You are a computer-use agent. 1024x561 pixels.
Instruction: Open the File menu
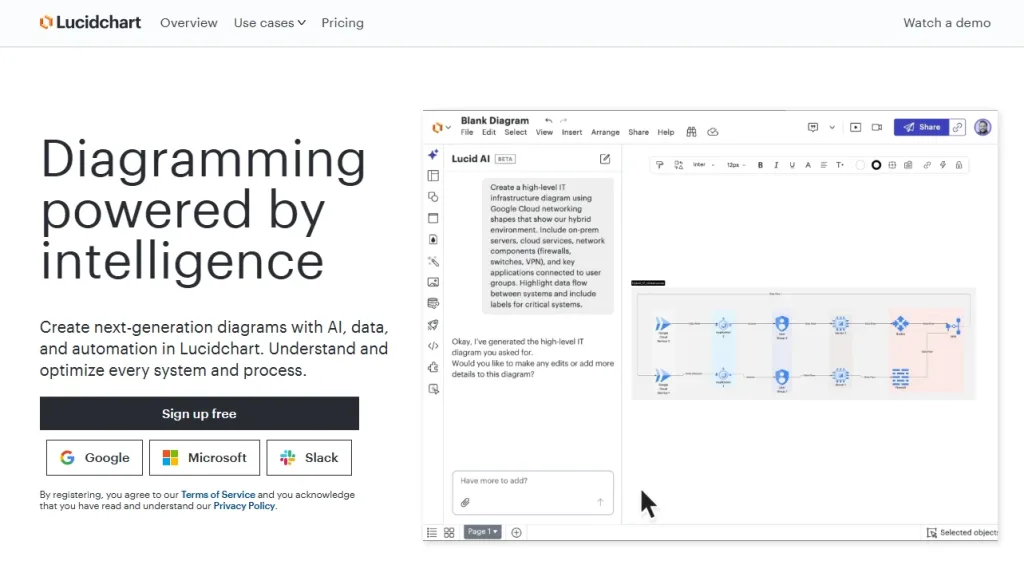[467, 132]
